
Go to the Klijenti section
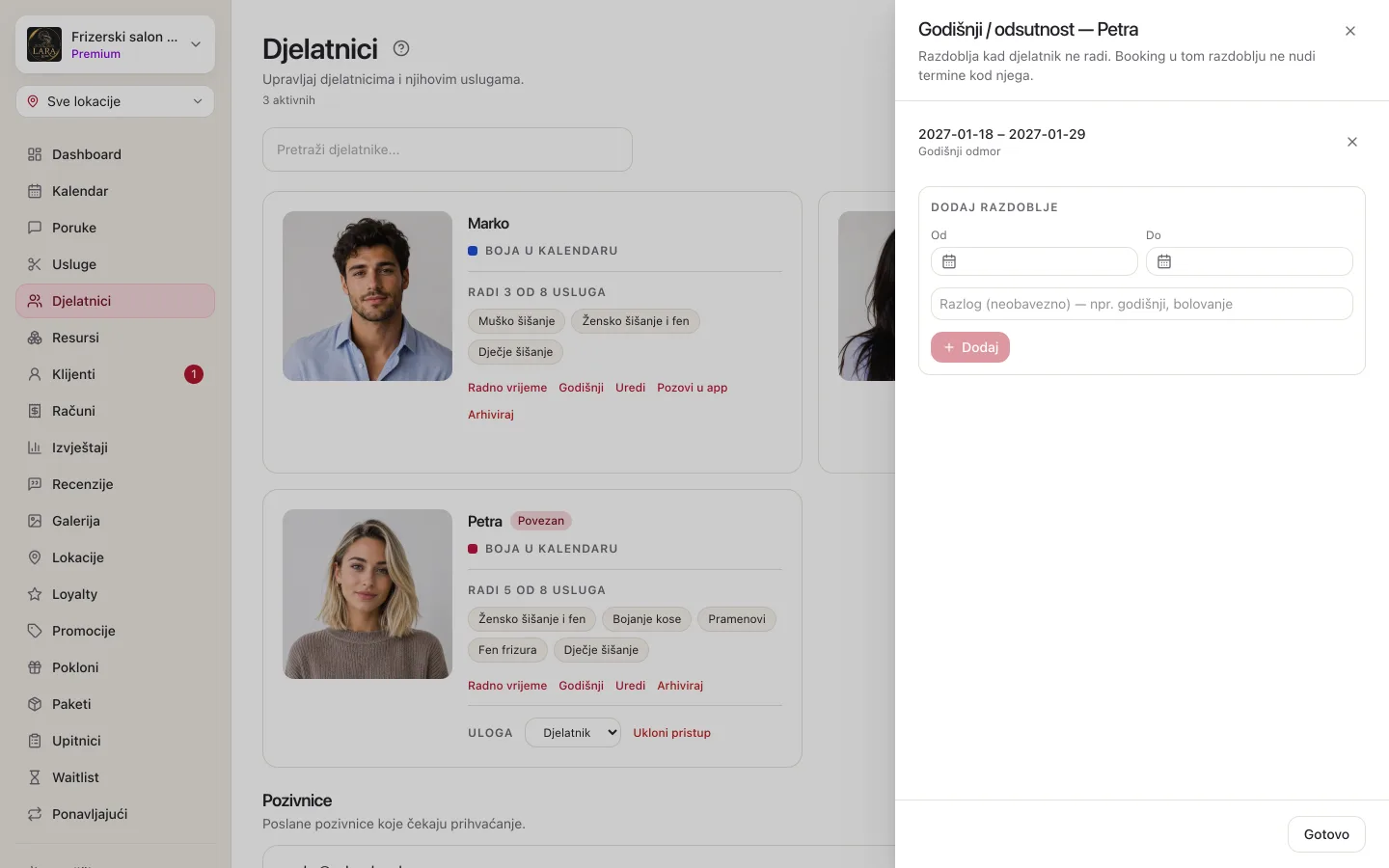115,374
